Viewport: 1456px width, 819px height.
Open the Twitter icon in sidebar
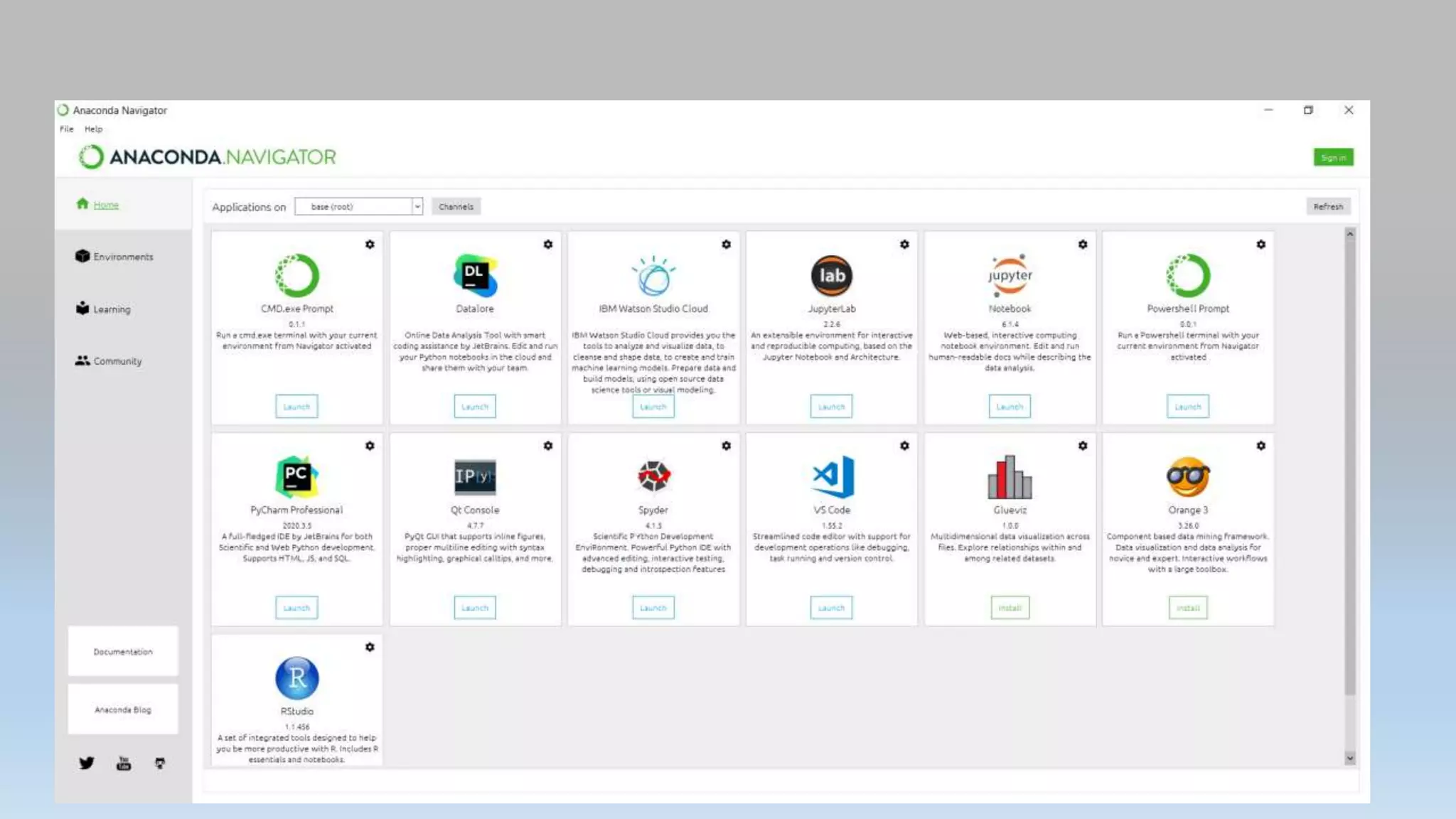coord(87,763)
